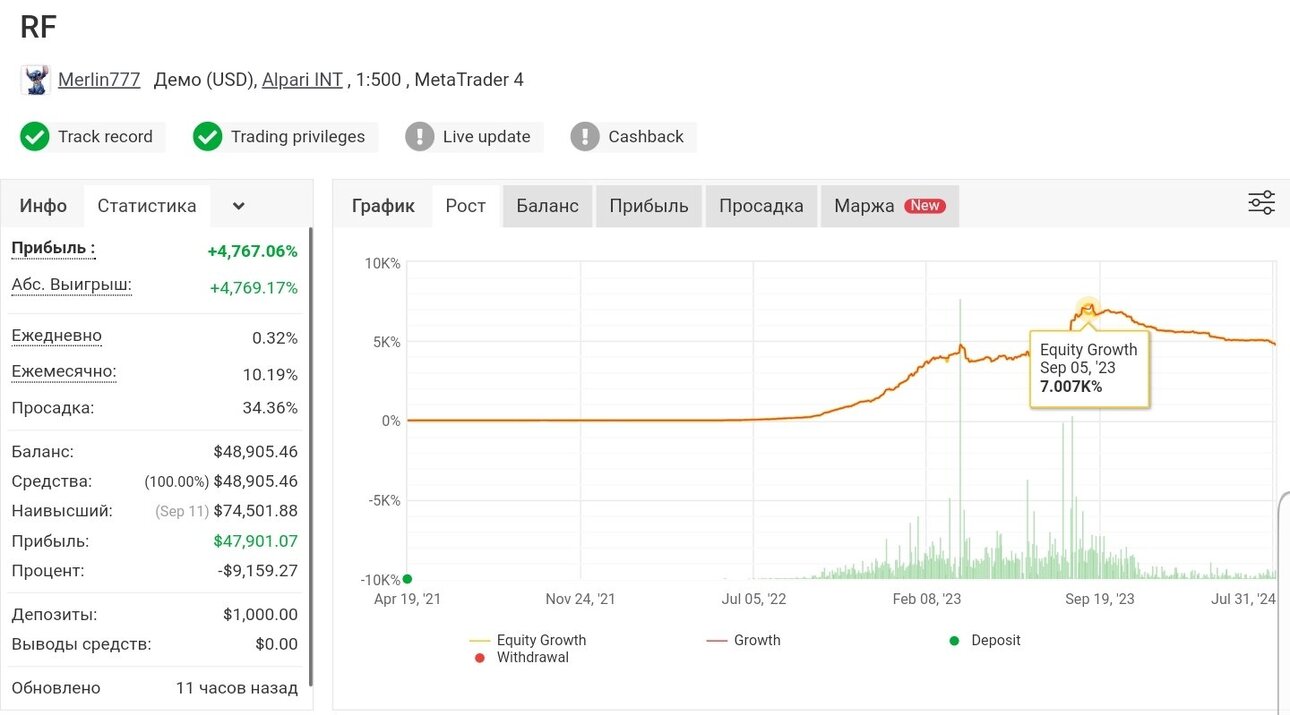The height and width of the screenshot is (715, 1290).
Task: Click the Баланс $48,905.46 value
Action: point(255,452)
